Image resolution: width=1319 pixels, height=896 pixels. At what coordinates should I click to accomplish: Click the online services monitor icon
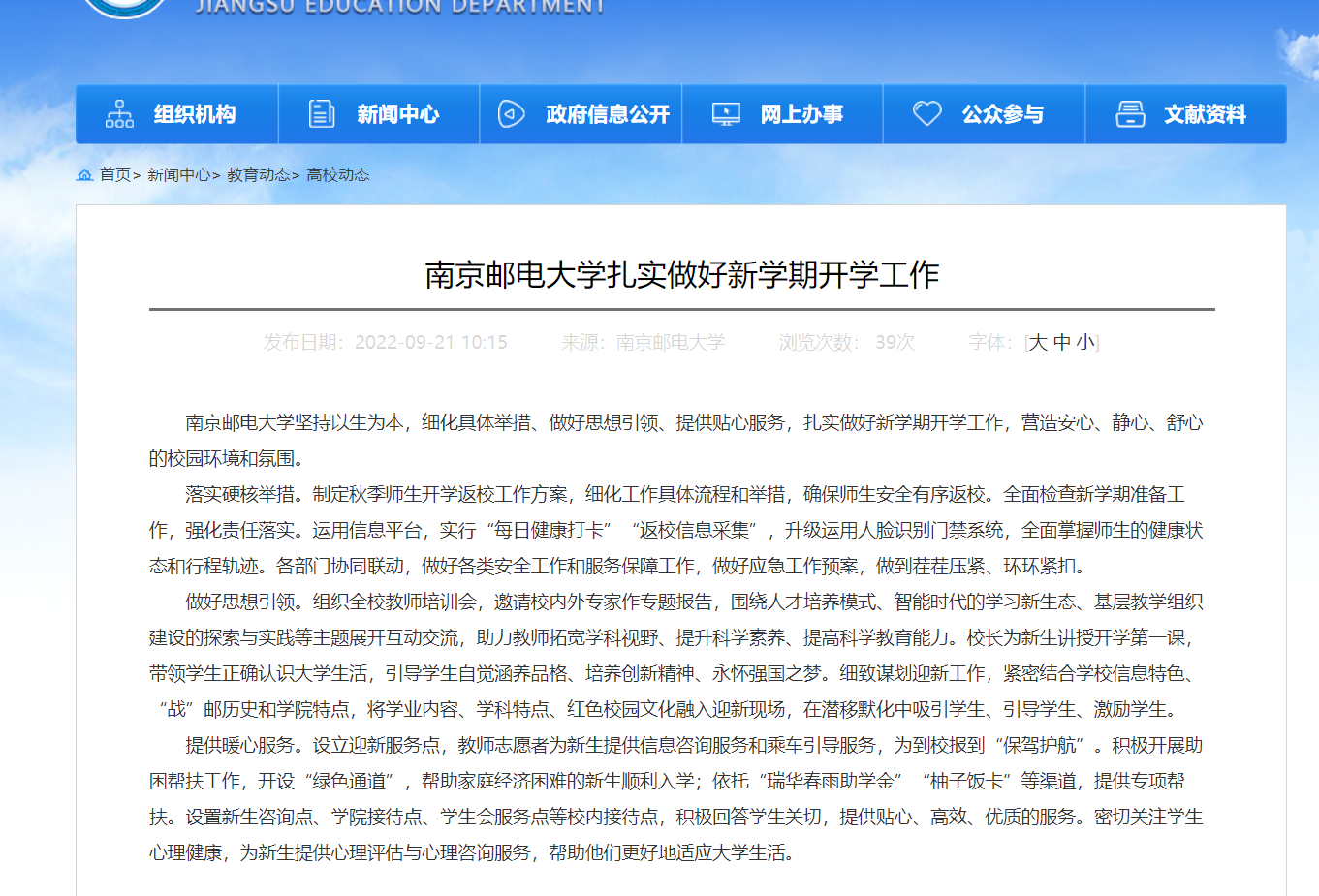pos(726,114)
